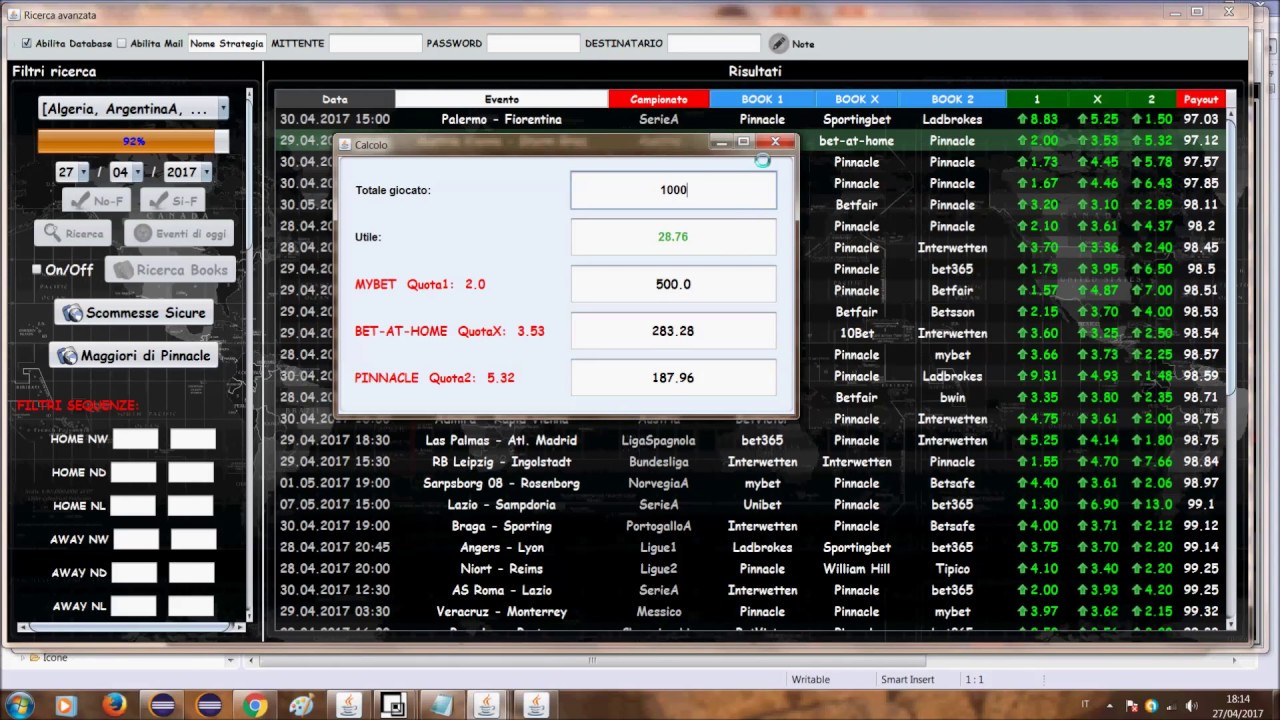This screenshot has height=720, width=1280.
Task: Click the Note pencil icon
Action: [x=779, y=43]
